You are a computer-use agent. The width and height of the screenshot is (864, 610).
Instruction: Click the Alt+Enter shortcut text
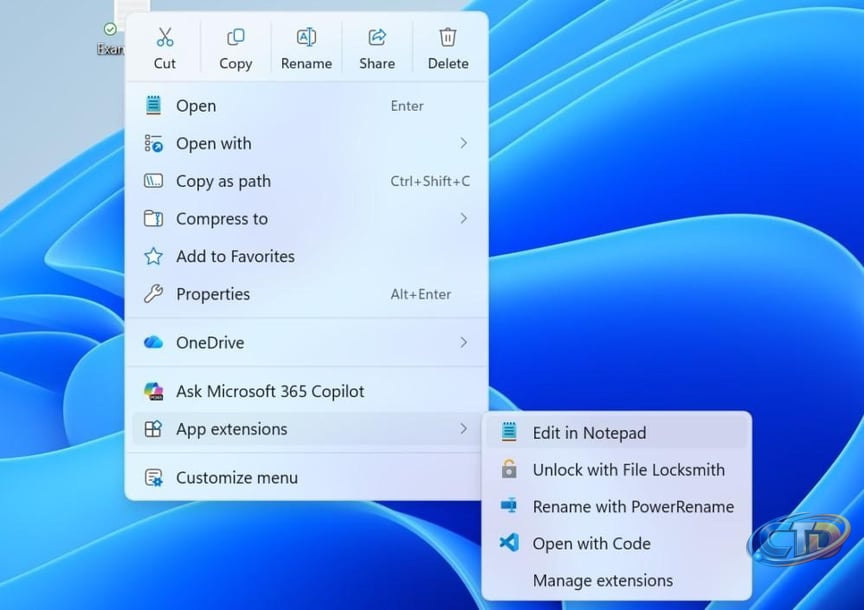421,294
